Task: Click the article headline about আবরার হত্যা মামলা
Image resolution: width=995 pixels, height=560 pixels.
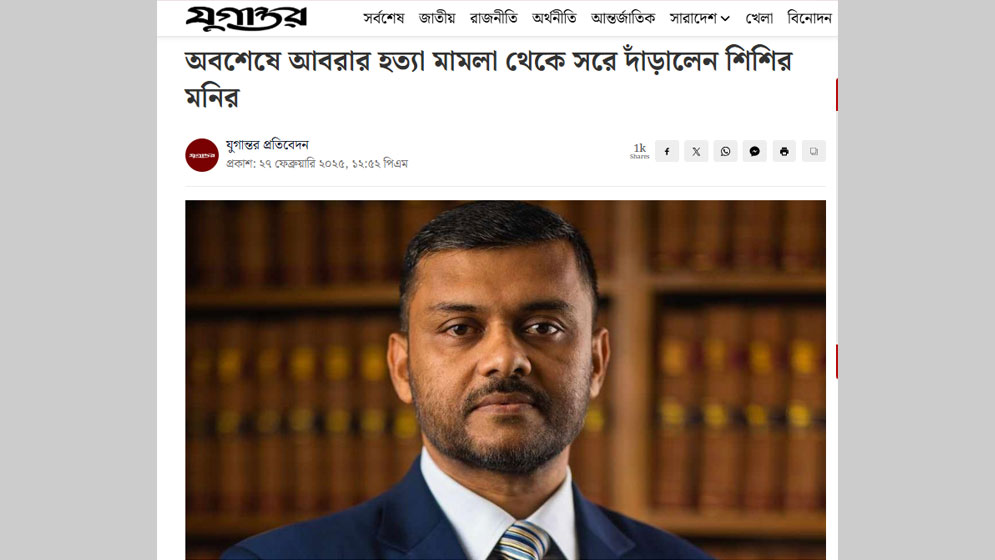Action: point(489,79)
